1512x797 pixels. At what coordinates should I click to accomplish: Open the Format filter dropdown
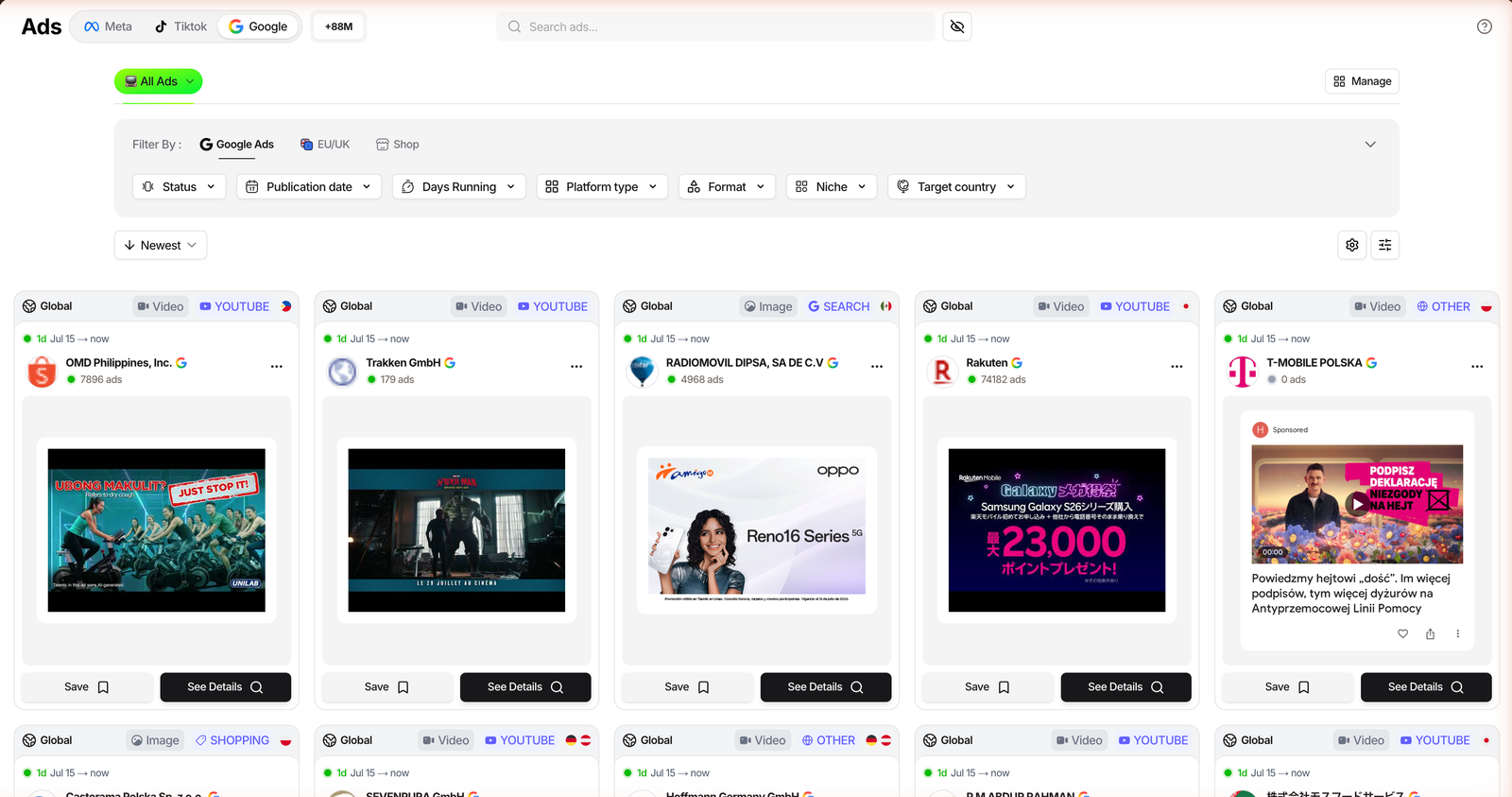pyautogui.click(x=727, y=187)
